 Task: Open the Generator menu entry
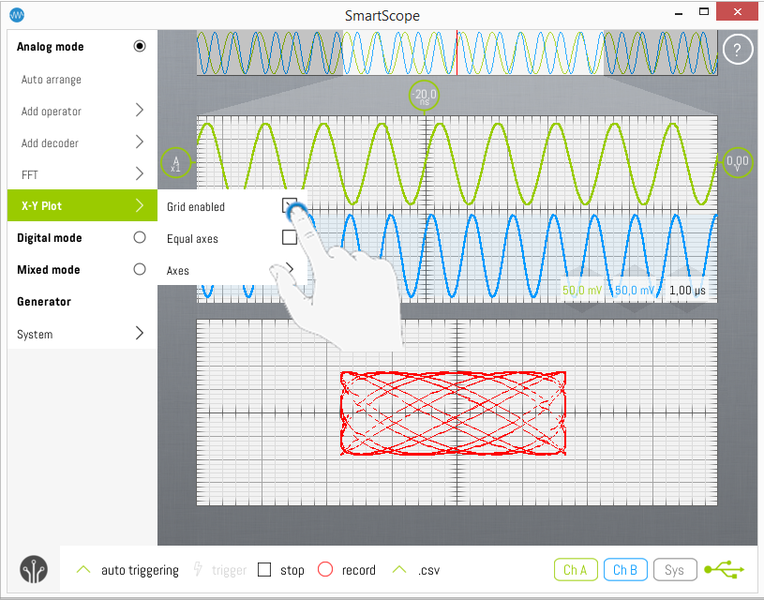pos(44,301)
